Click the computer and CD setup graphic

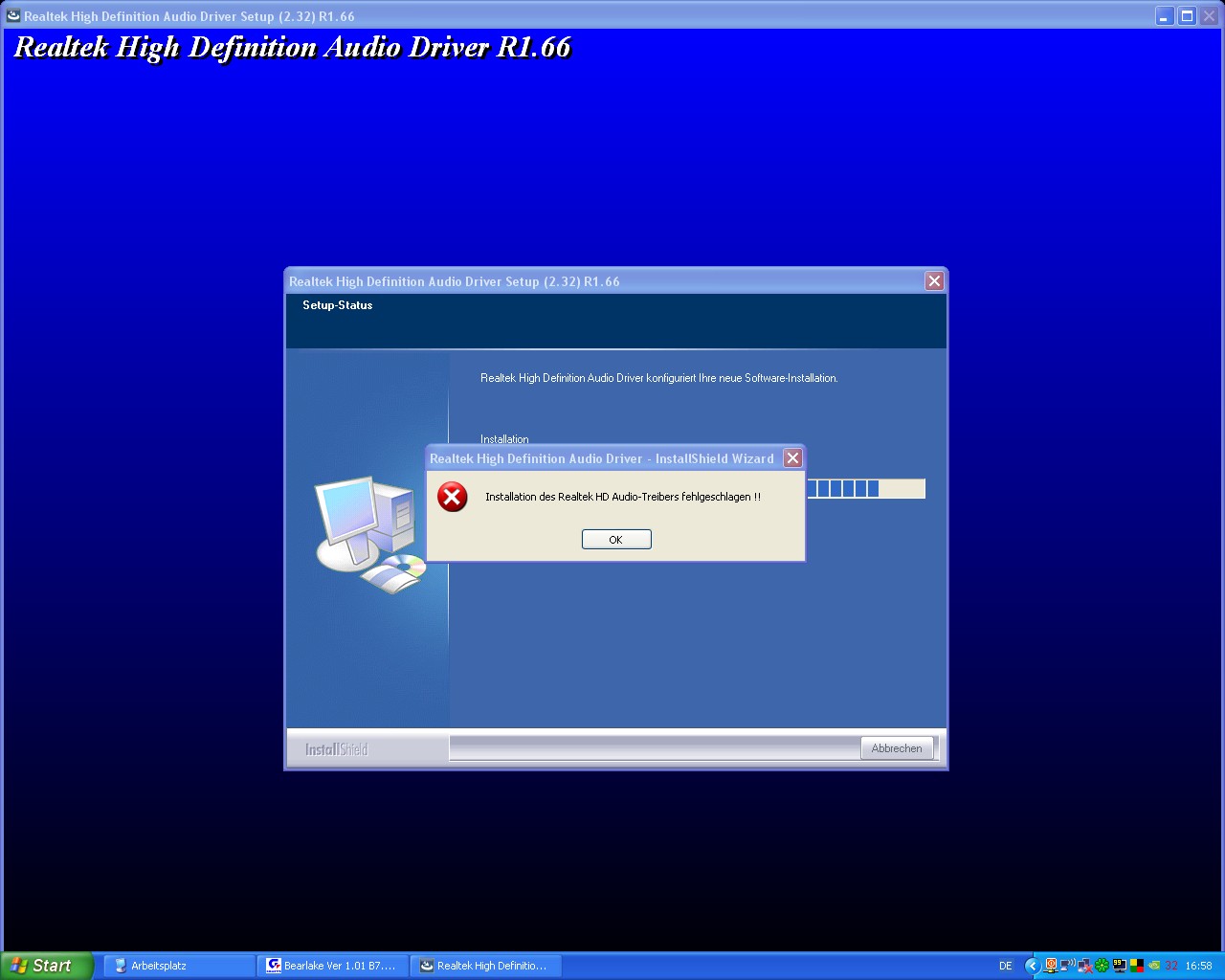click(x=371, y=534)
